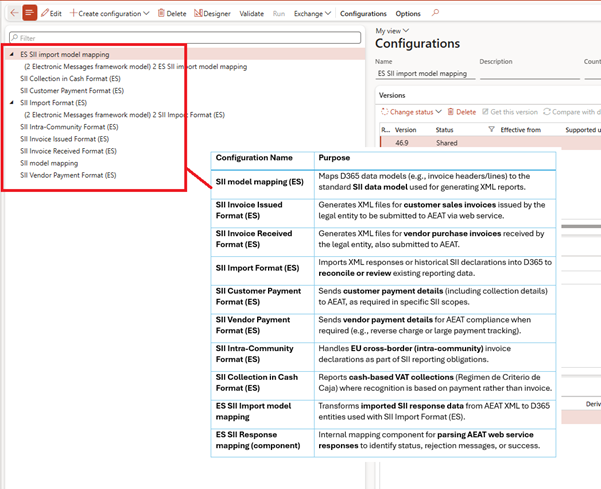Select SII Intra-Community Format (ES) tree item
This screenshot has width=601, height=489.
[x=69, y=127]
